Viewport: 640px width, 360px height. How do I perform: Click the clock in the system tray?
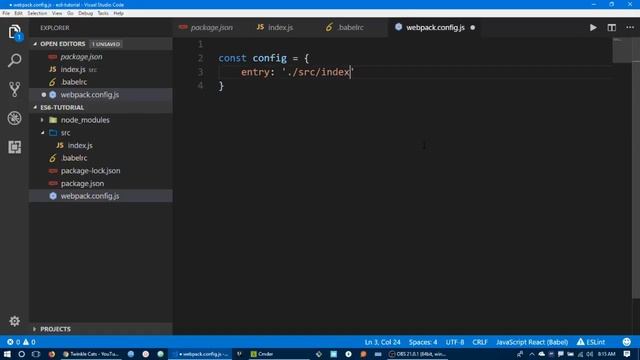pos(607,354)
